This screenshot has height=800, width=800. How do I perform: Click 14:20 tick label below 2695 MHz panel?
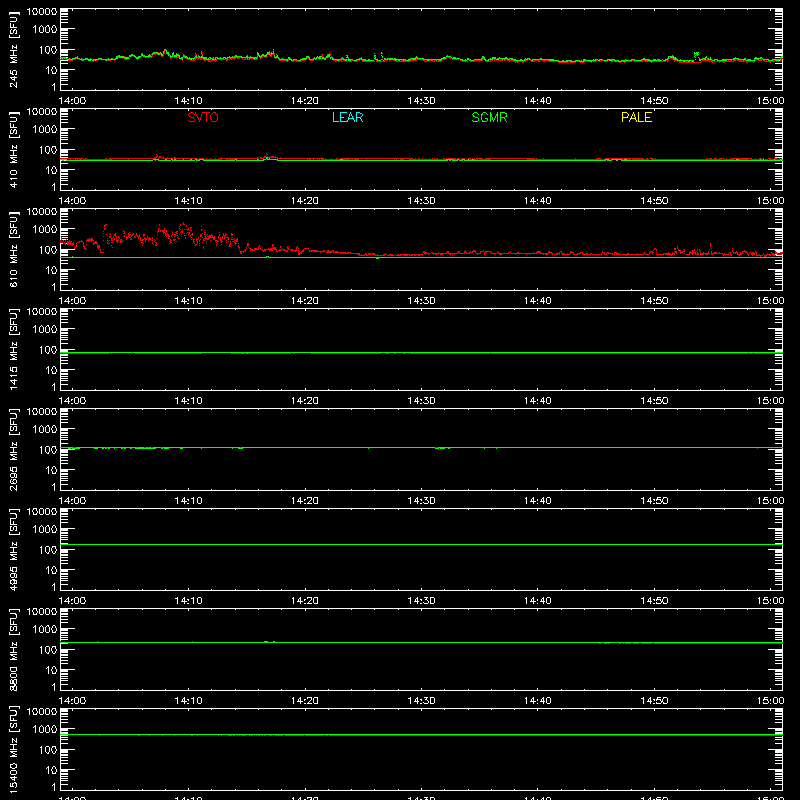pos(305,501)
